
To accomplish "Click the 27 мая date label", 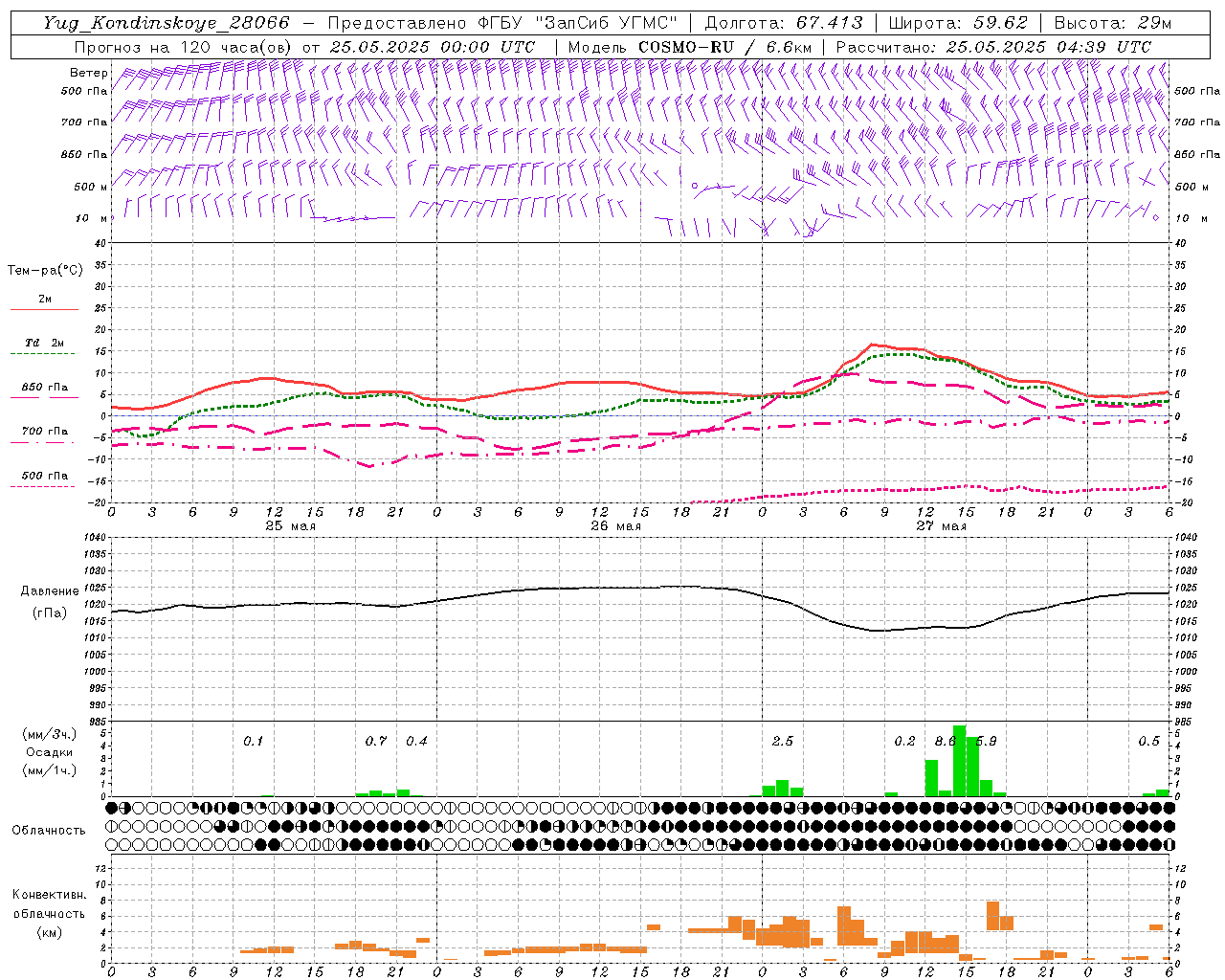I will click(941, 526).
